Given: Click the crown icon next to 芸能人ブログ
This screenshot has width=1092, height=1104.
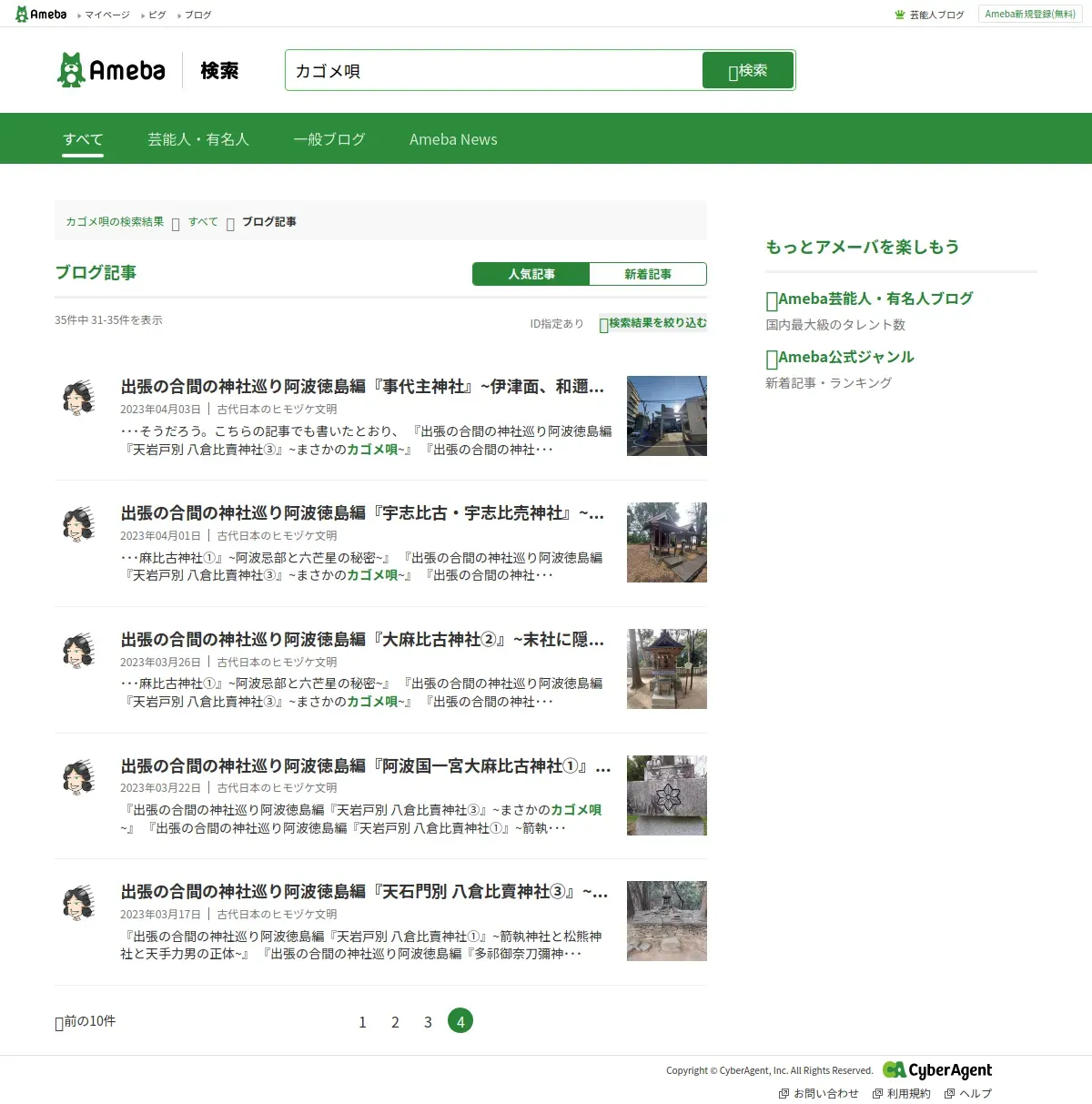Looking at the screenshot, I should (x=900, y=15).
